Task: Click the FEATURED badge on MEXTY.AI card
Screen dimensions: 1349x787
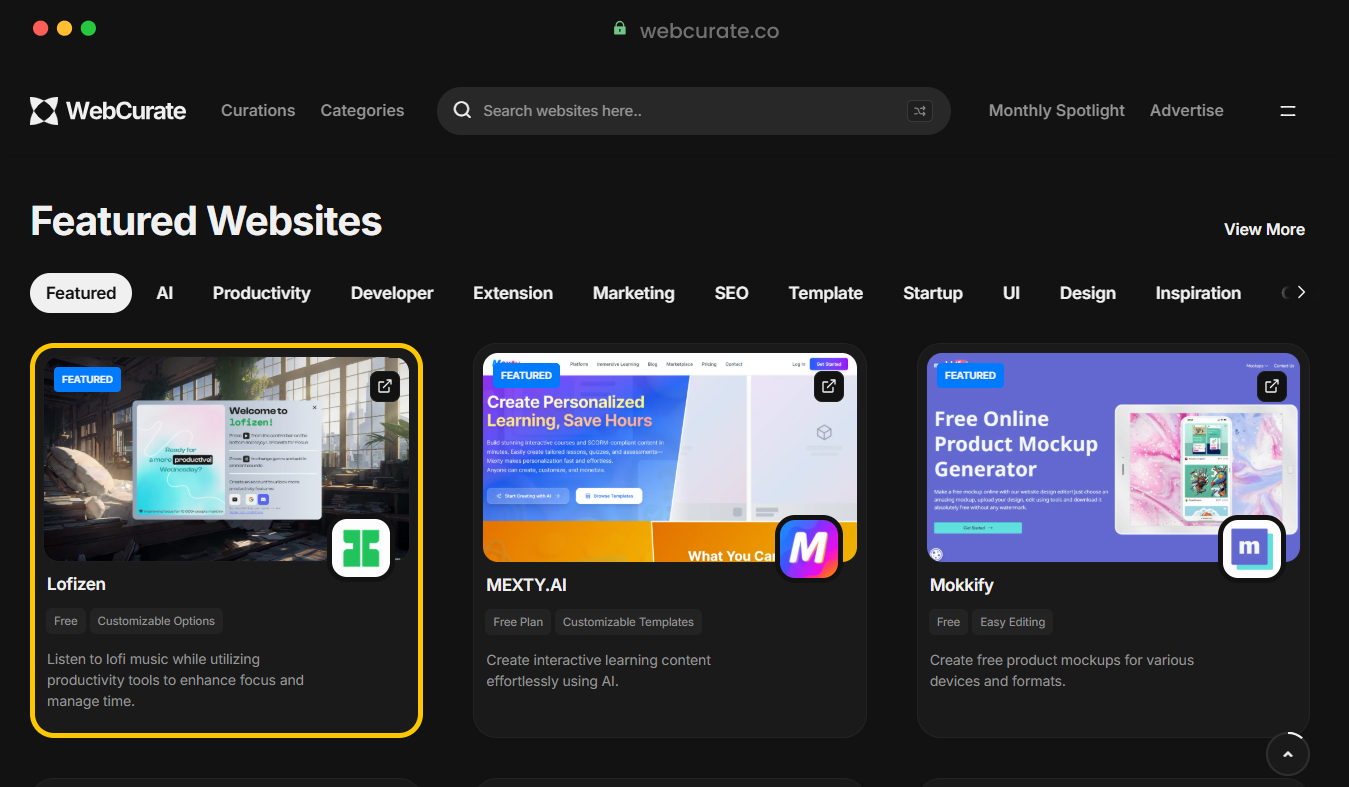Action: coord(526,375)
